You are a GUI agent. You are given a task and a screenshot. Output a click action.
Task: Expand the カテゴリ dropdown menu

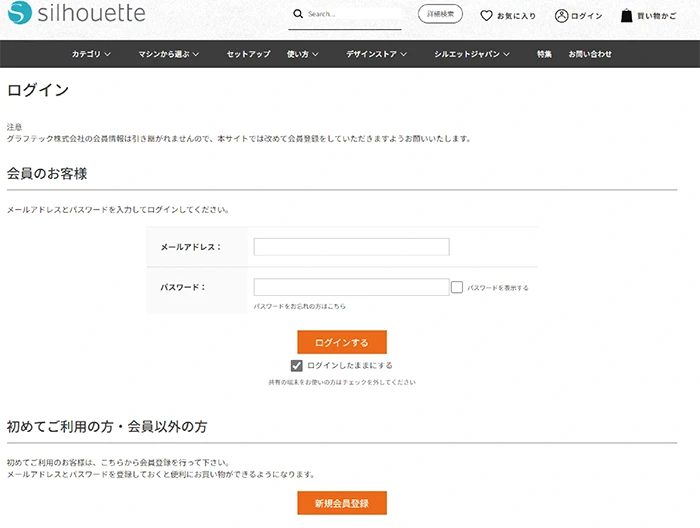click(91, 54)
